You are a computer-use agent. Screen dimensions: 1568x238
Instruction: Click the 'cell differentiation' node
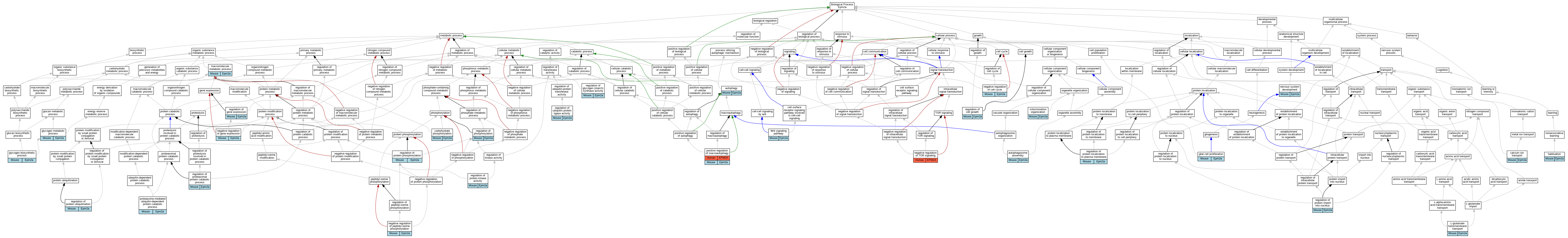[1257, 70]
